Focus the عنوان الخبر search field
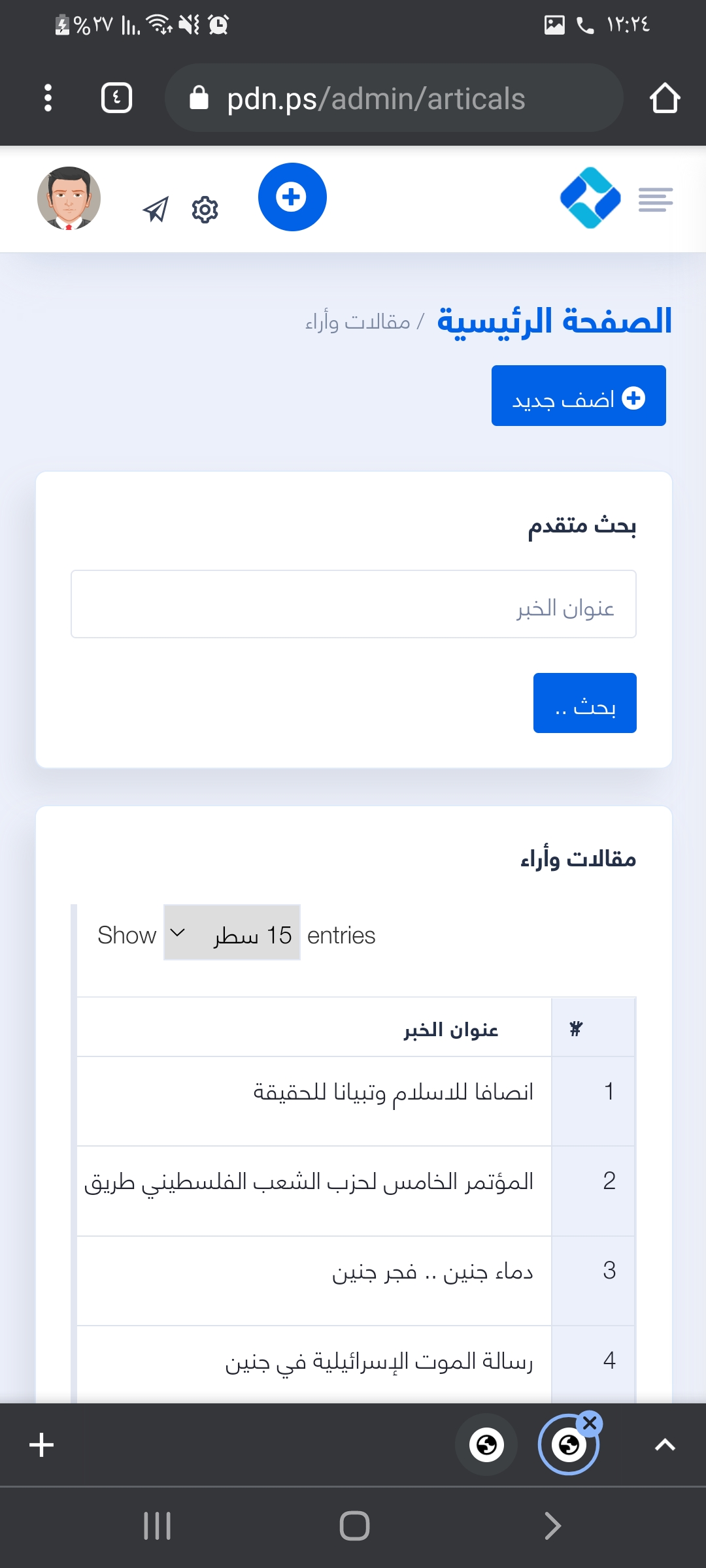The height and width of the screenshot is (1568, 706). (354, 604)
